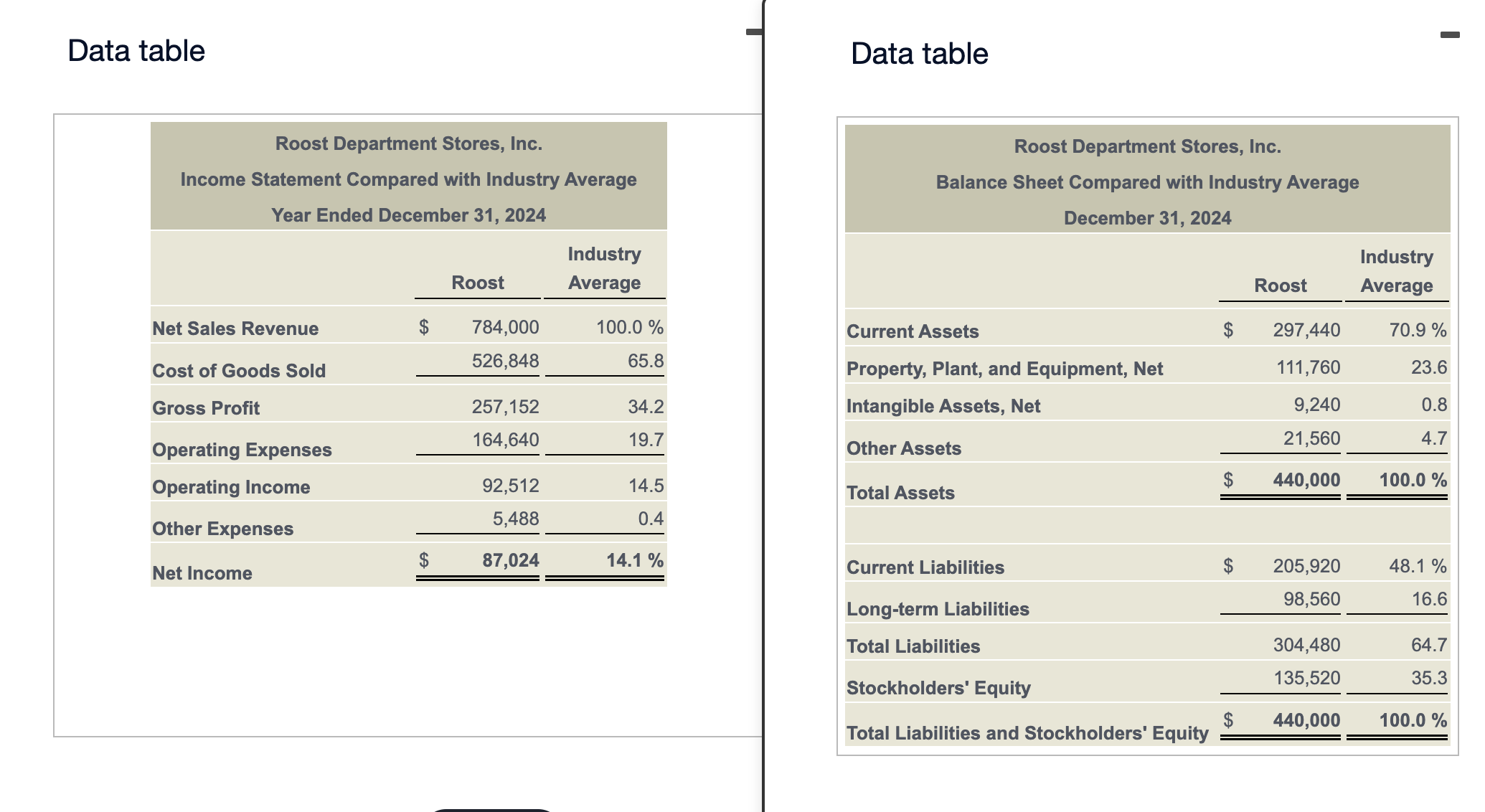Select the Current Liabilities amount 205,920

pos(1306,566)
